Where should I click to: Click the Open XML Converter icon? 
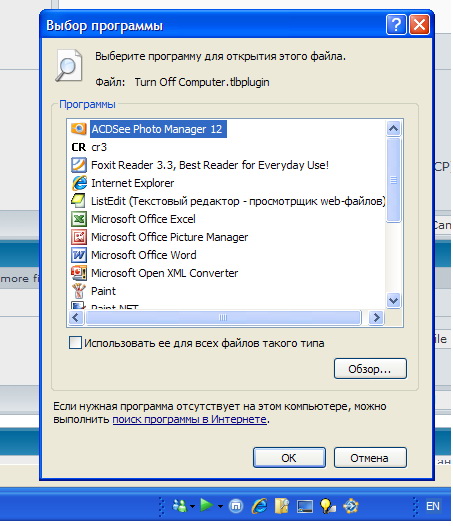[79, 273]
